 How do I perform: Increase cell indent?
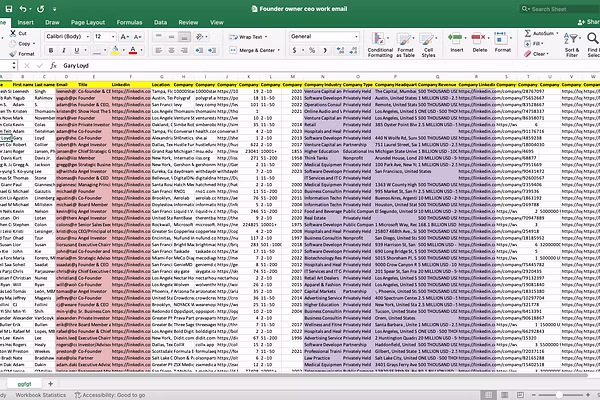(x=212, y=50)
